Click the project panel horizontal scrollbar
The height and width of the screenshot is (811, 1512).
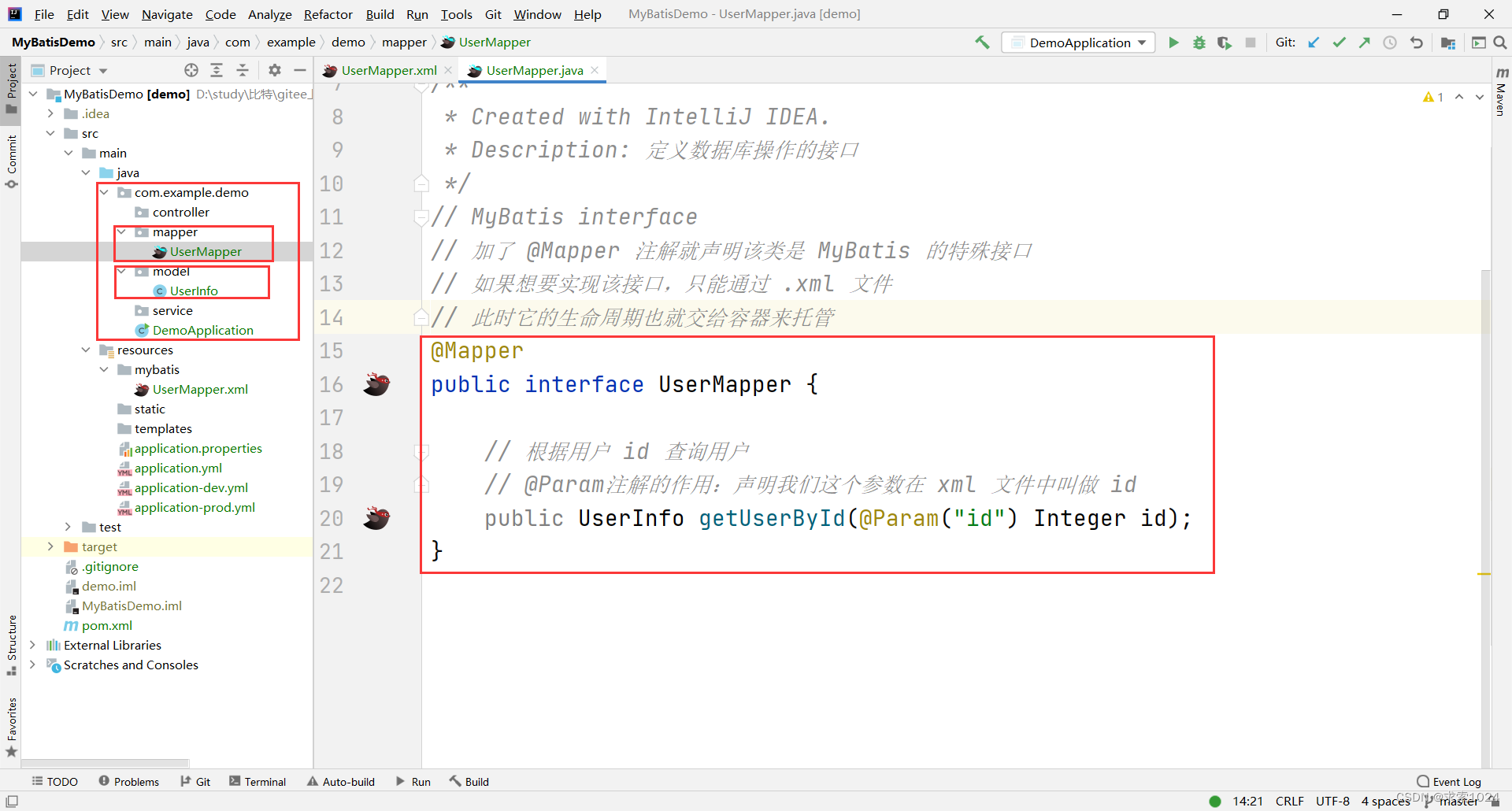pos(105,763)
